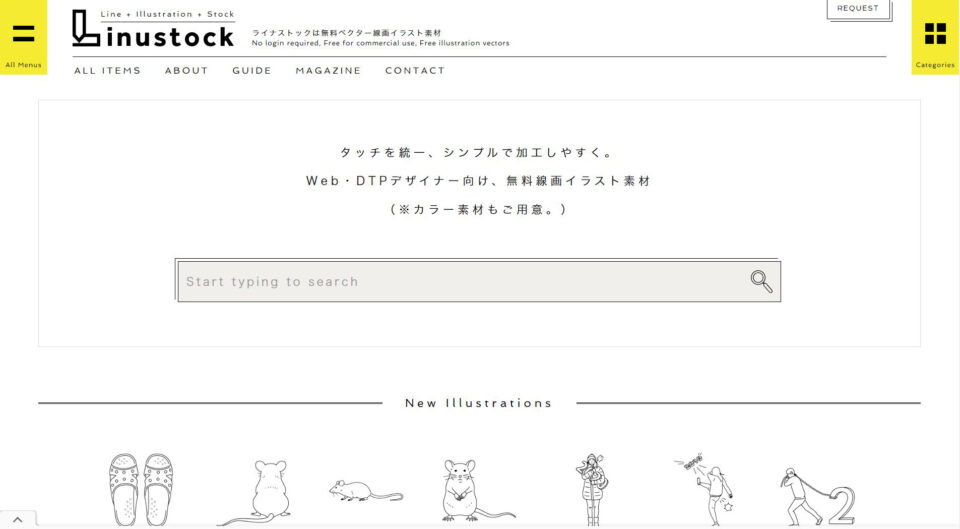Select the person kicking illustration

pyautogui.click(x=705, y=489)
